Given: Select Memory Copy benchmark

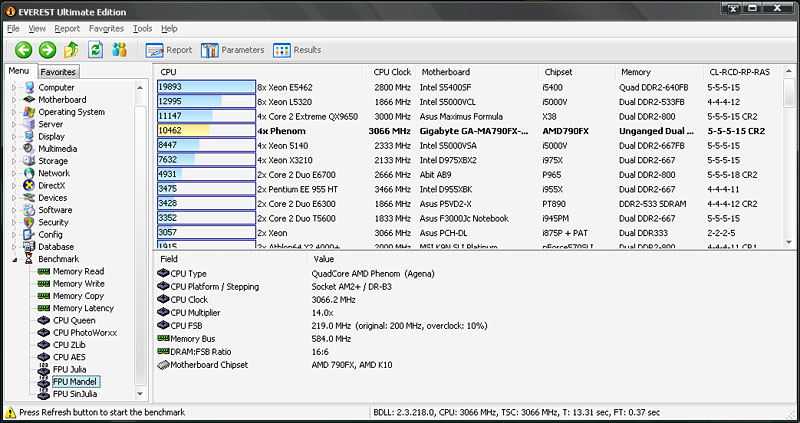Looking at the screenshot, I should (x=78, y=295).
